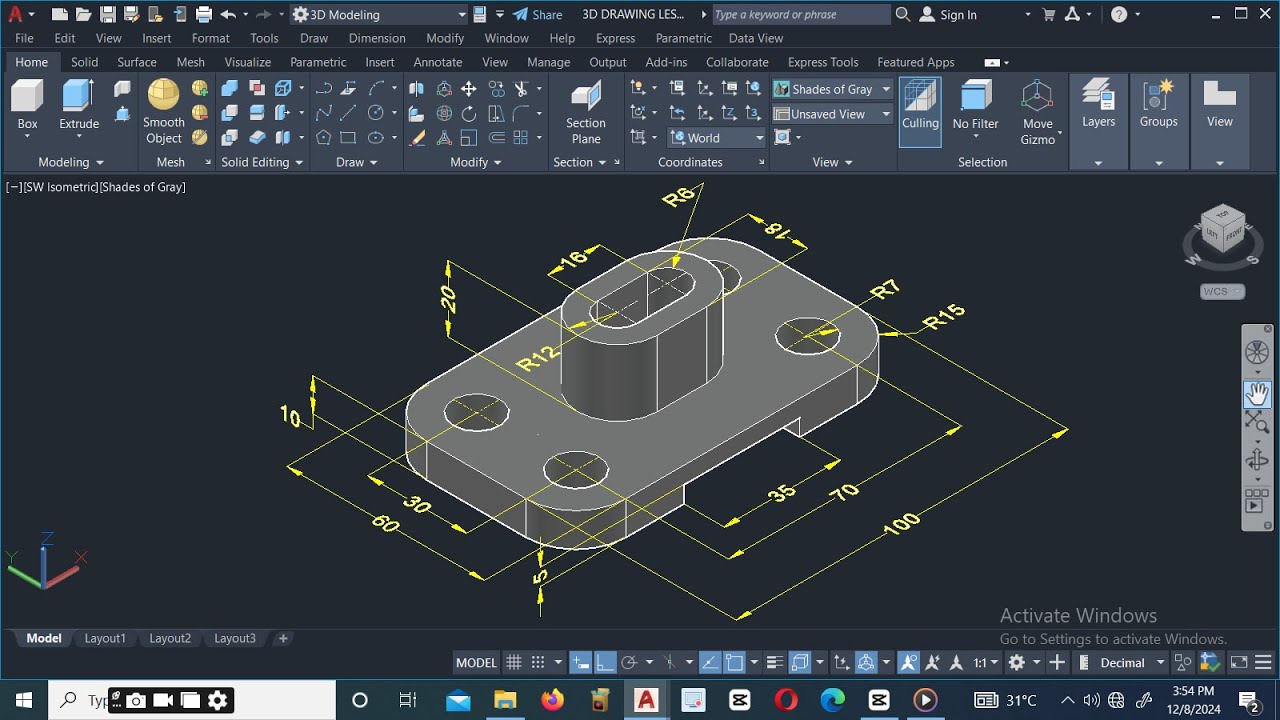The height and width of the screenshot is (720, 1280).
Task: Click the Save icon in quick access
Action: pyautogui.click(x=108, y=14)
